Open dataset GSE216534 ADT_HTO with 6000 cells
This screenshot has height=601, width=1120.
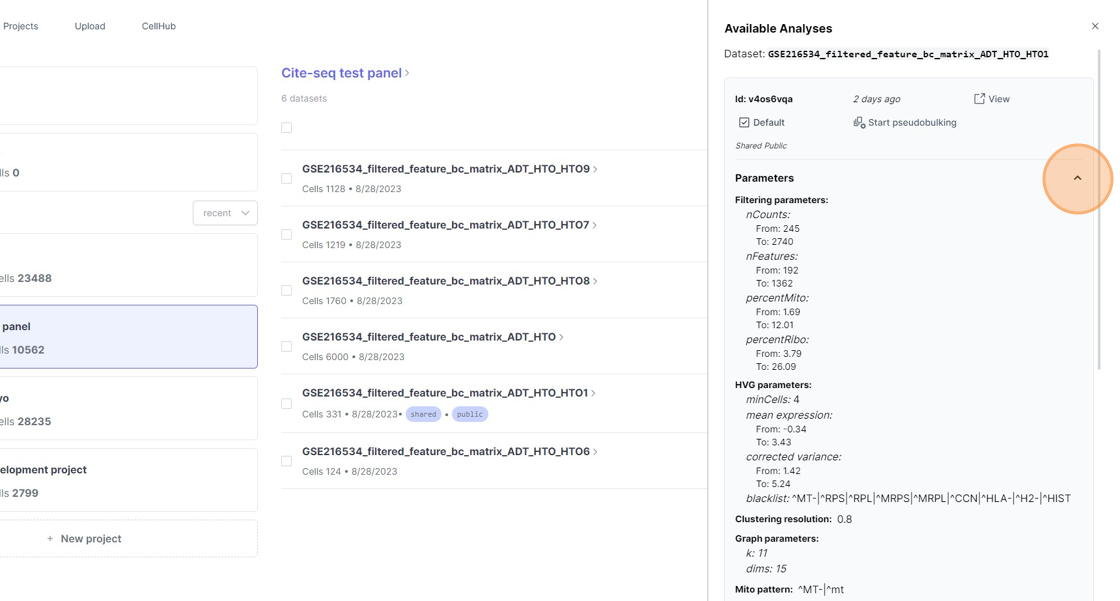pos(429,337)
